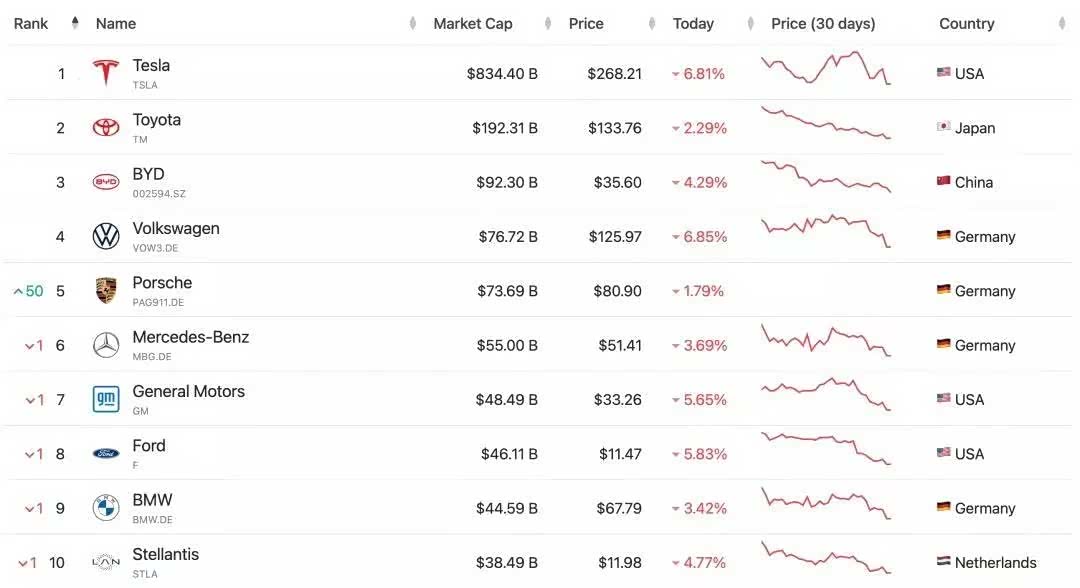
Task: Sort by Price column header
Action: pos(586,23)
